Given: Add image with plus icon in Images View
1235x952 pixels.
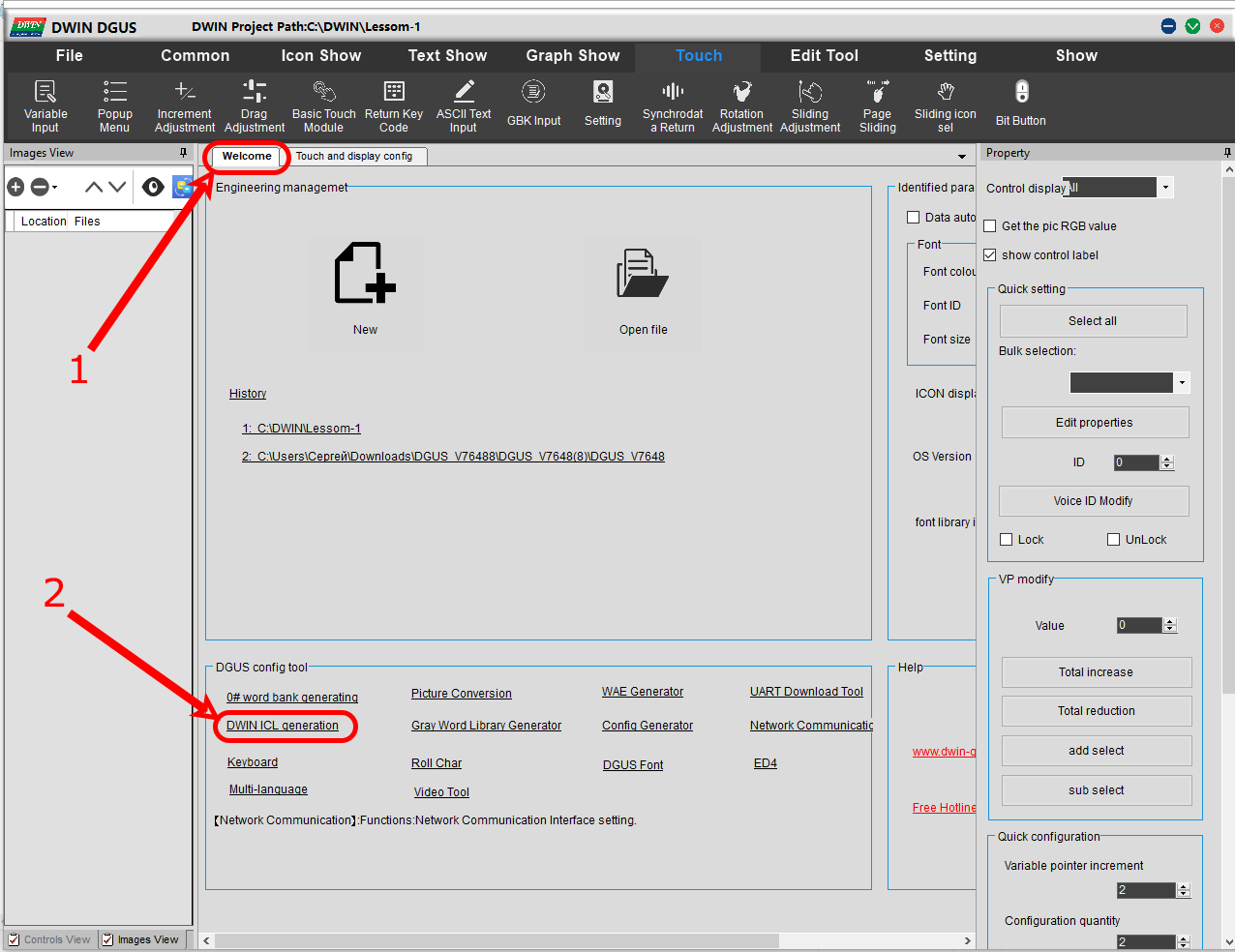Looking at the screenshot, I should 15,187.
